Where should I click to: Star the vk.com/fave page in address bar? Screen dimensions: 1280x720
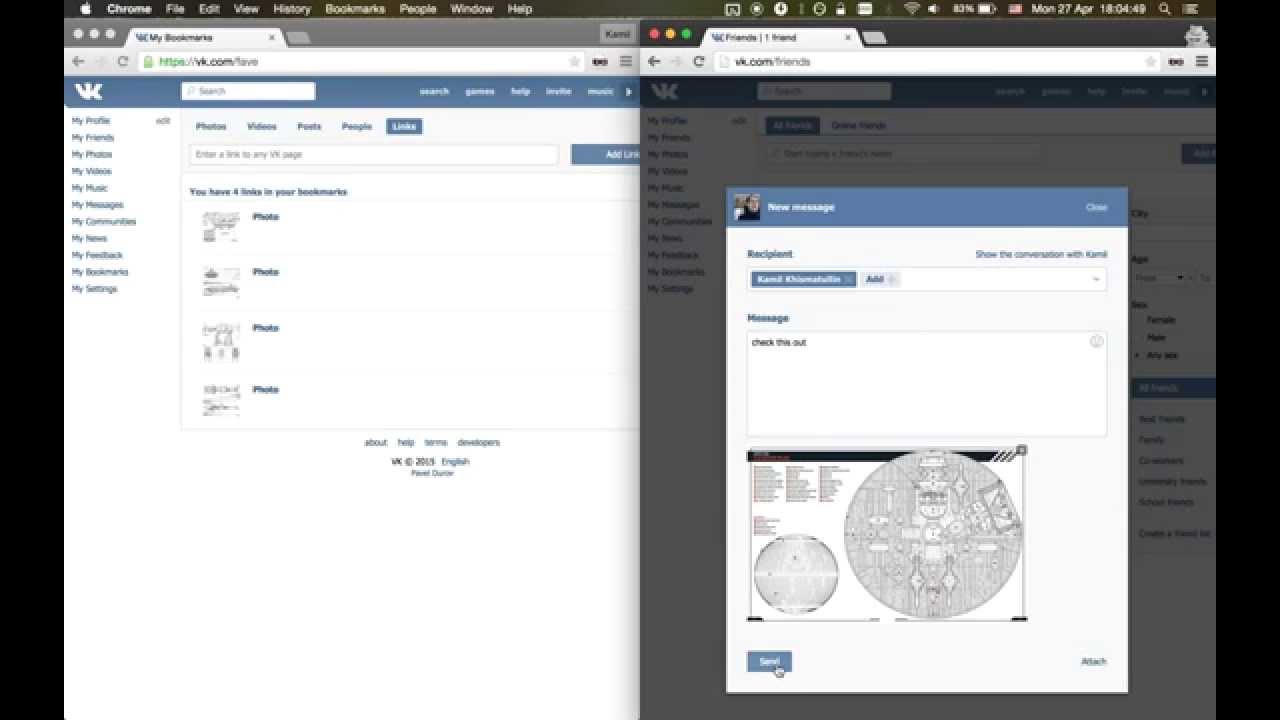tap(574, 61)
